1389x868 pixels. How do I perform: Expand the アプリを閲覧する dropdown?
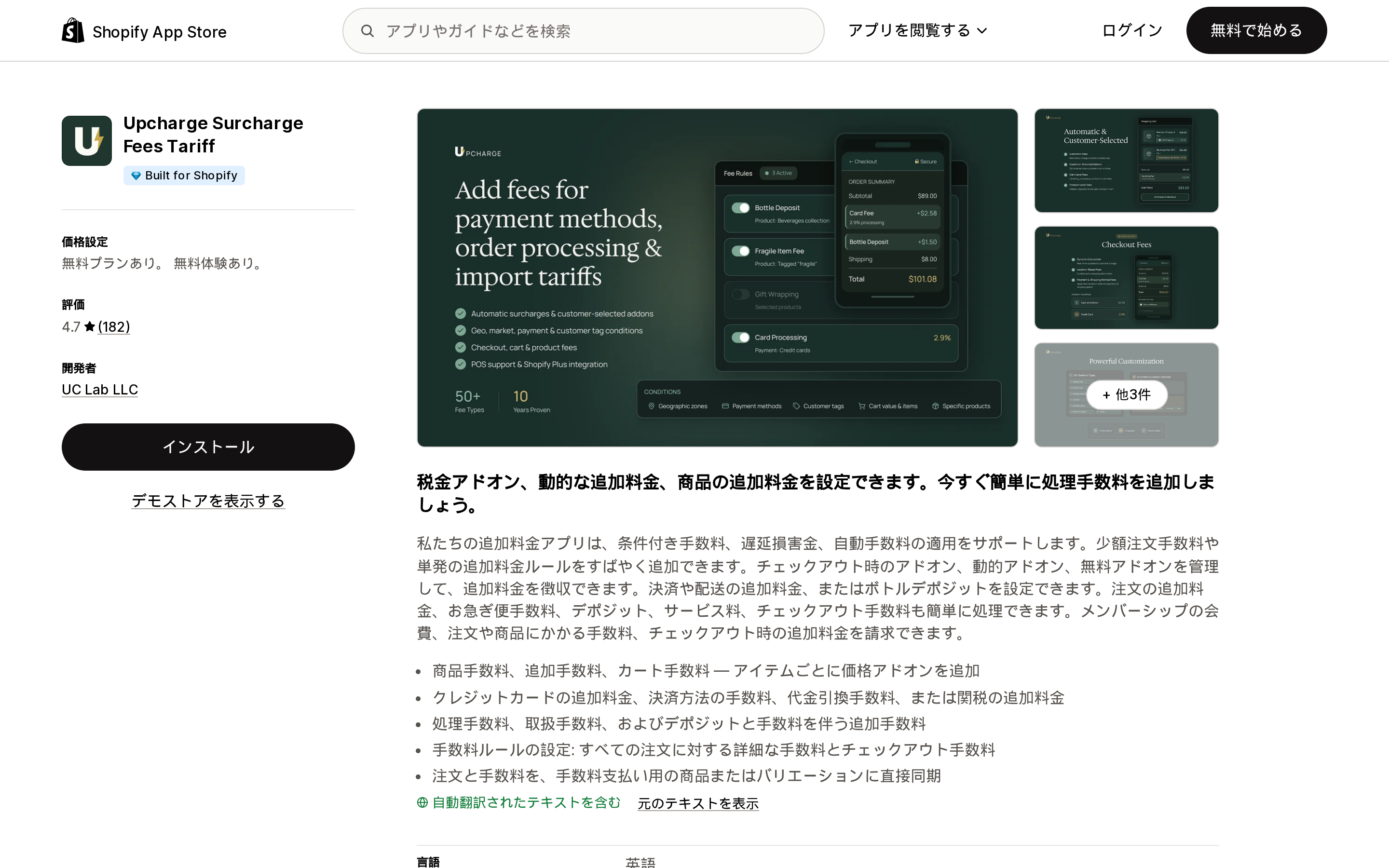coord(917,30)
